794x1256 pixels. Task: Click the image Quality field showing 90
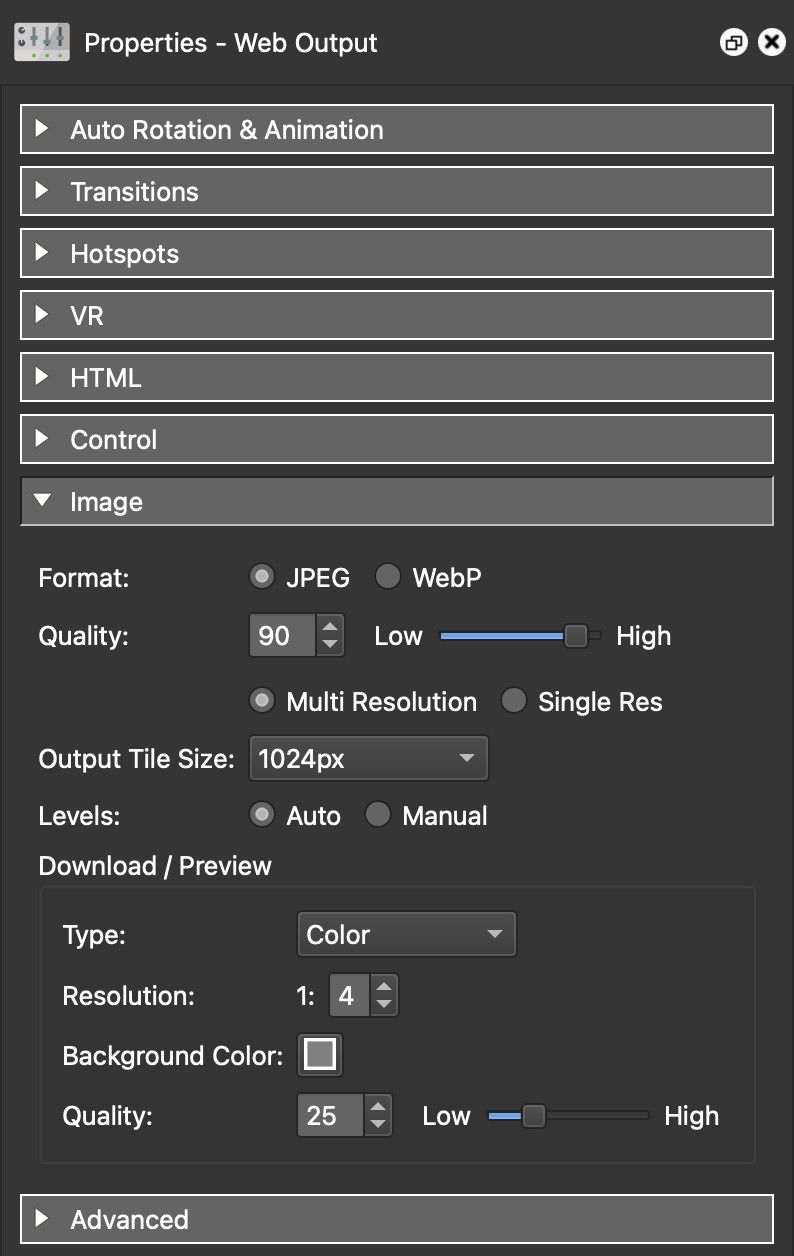282,635
